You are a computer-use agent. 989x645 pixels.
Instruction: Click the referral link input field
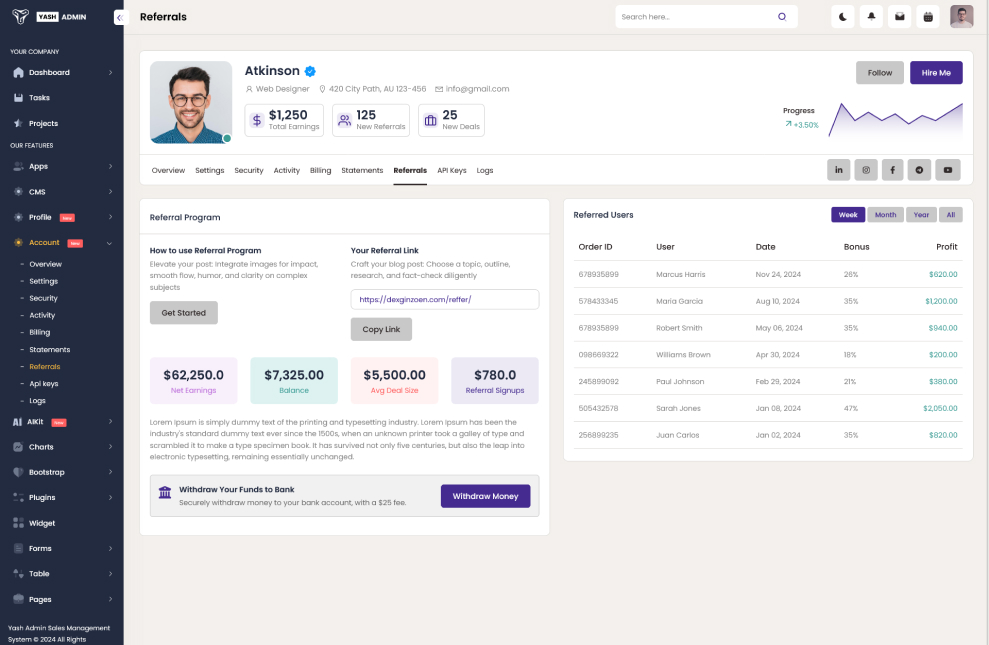click(x=445, y=299)
